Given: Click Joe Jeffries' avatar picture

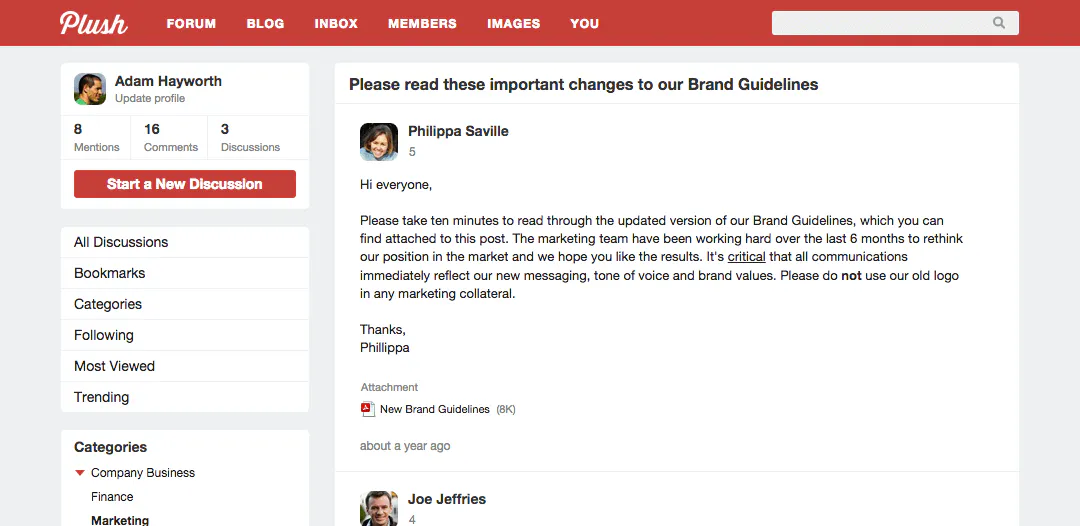Looking at the screenshot, I should [x=379, y=509].
